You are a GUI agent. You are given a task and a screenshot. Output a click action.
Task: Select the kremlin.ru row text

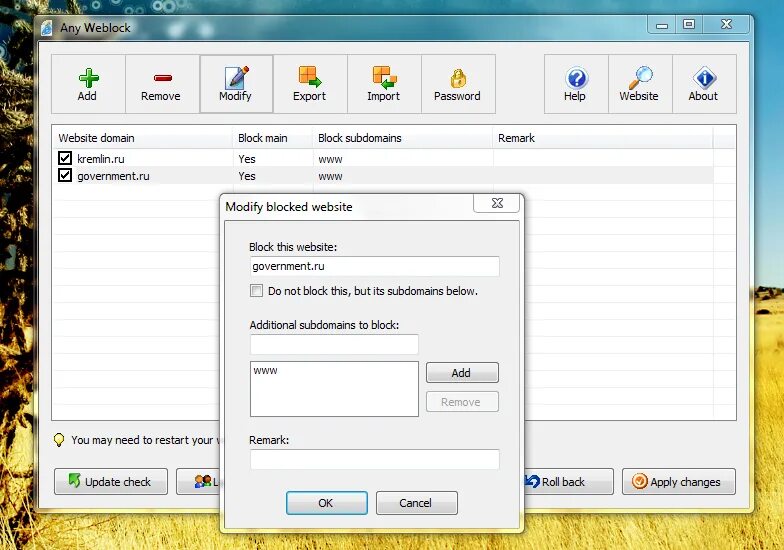100,159
